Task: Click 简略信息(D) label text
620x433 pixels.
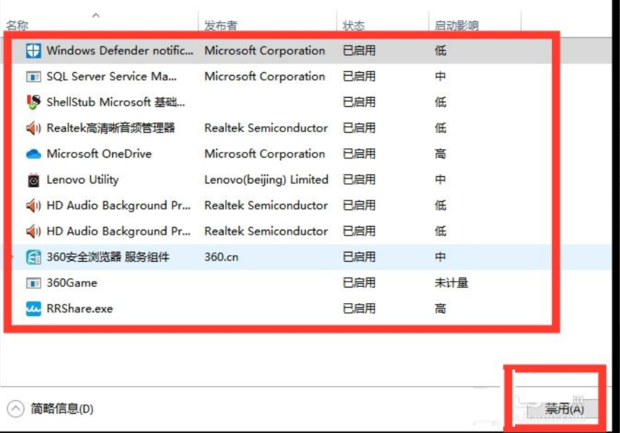Action: (x=62, y=409)
